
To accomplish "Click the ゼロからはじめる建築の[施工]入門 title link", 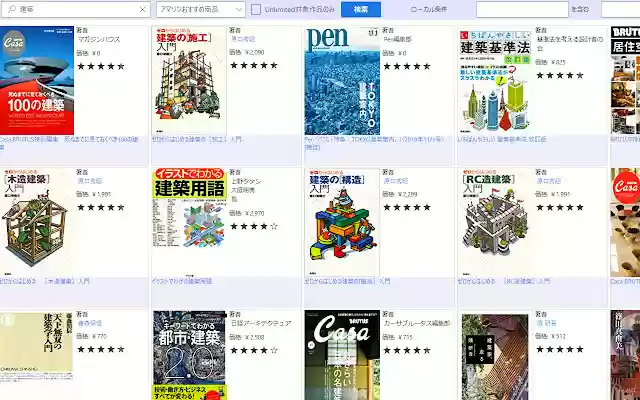I will (x=196, y=139).
